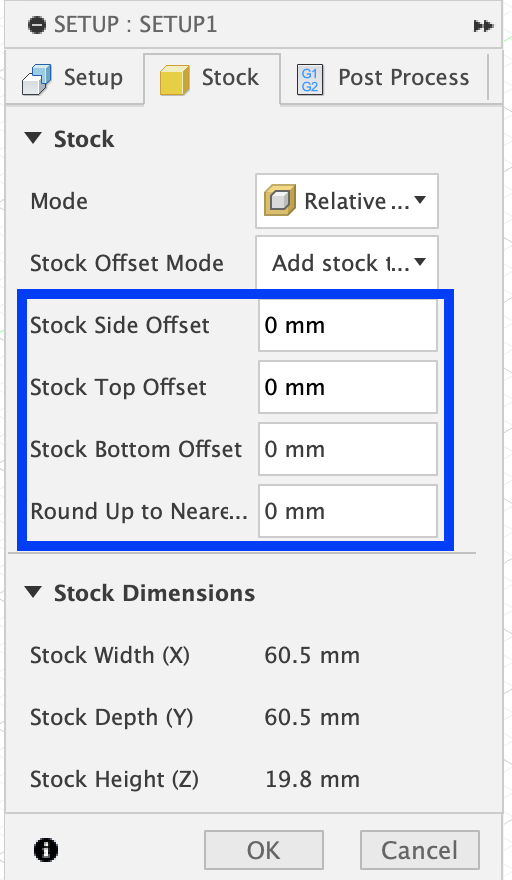Click the G1 G2 Post Process icon
The width and height of the screenshot is (512, 880).
pyautogui.click(x=310, y=80)
